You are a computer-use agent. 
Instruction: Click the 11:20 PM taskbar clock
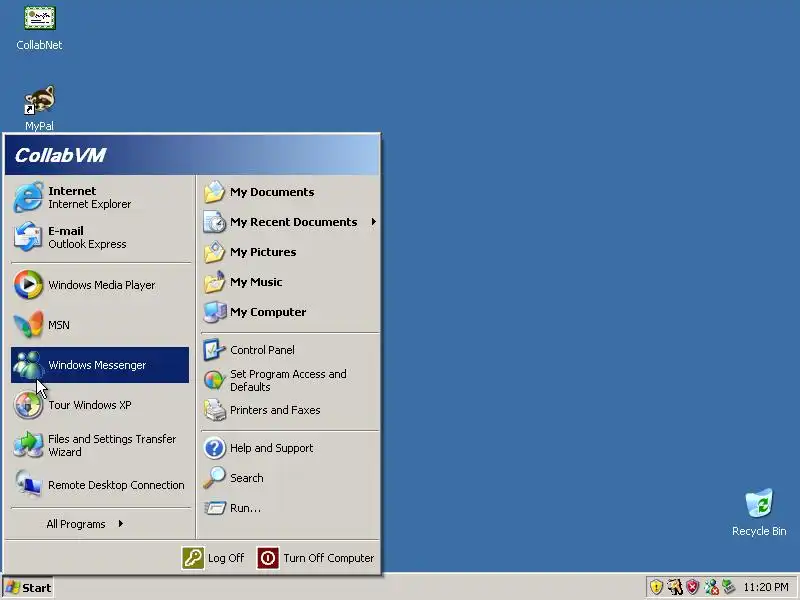766,587
